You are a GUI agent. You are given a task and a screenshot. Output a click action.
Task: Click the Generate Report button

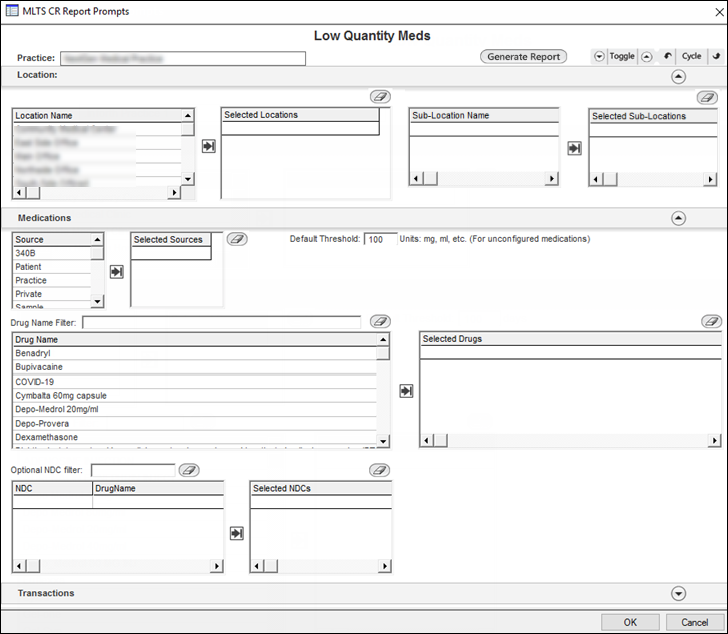click(x=523, y=57)
